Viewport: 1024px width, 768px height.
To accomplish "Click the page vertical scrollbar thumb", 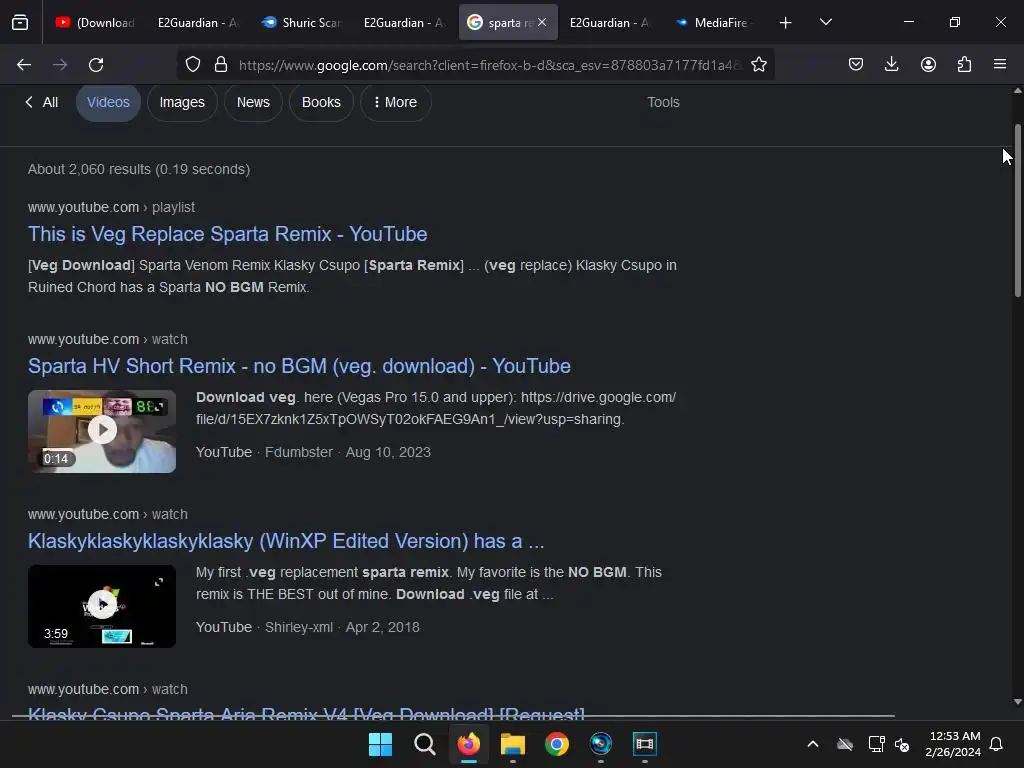I will click(x=1017, y=210).
